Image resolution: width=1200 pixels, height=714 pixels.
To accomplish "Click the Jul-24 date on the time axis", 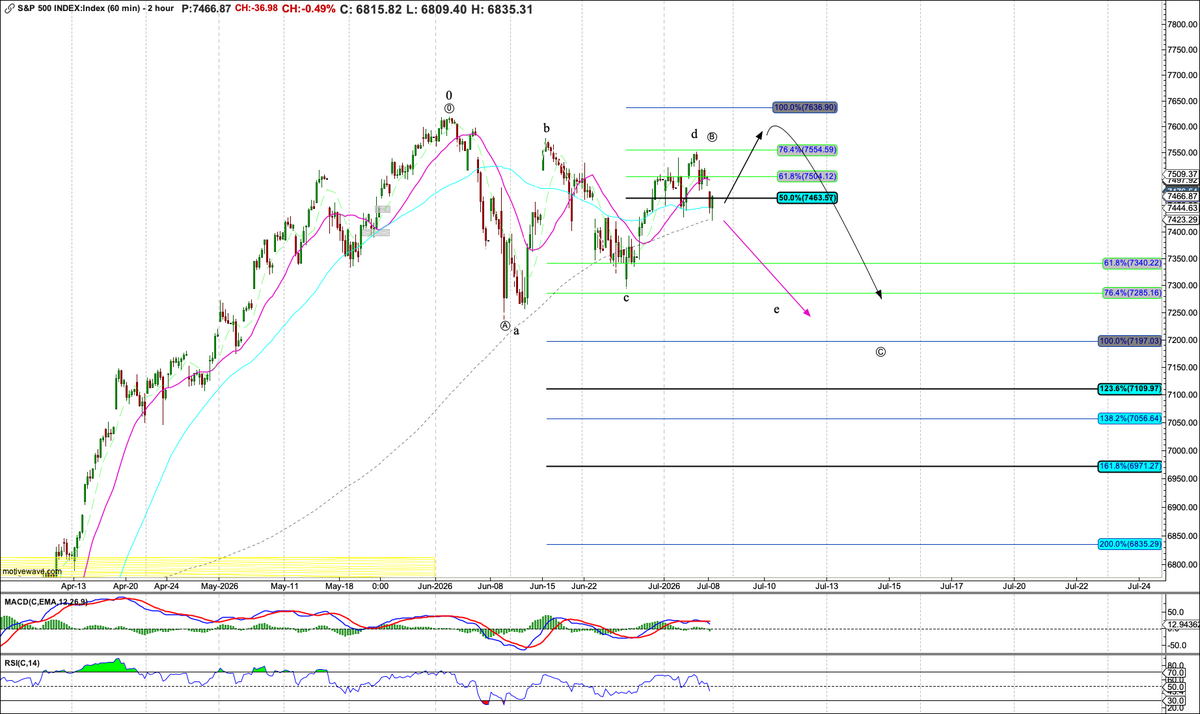I will coord(1138,585).
